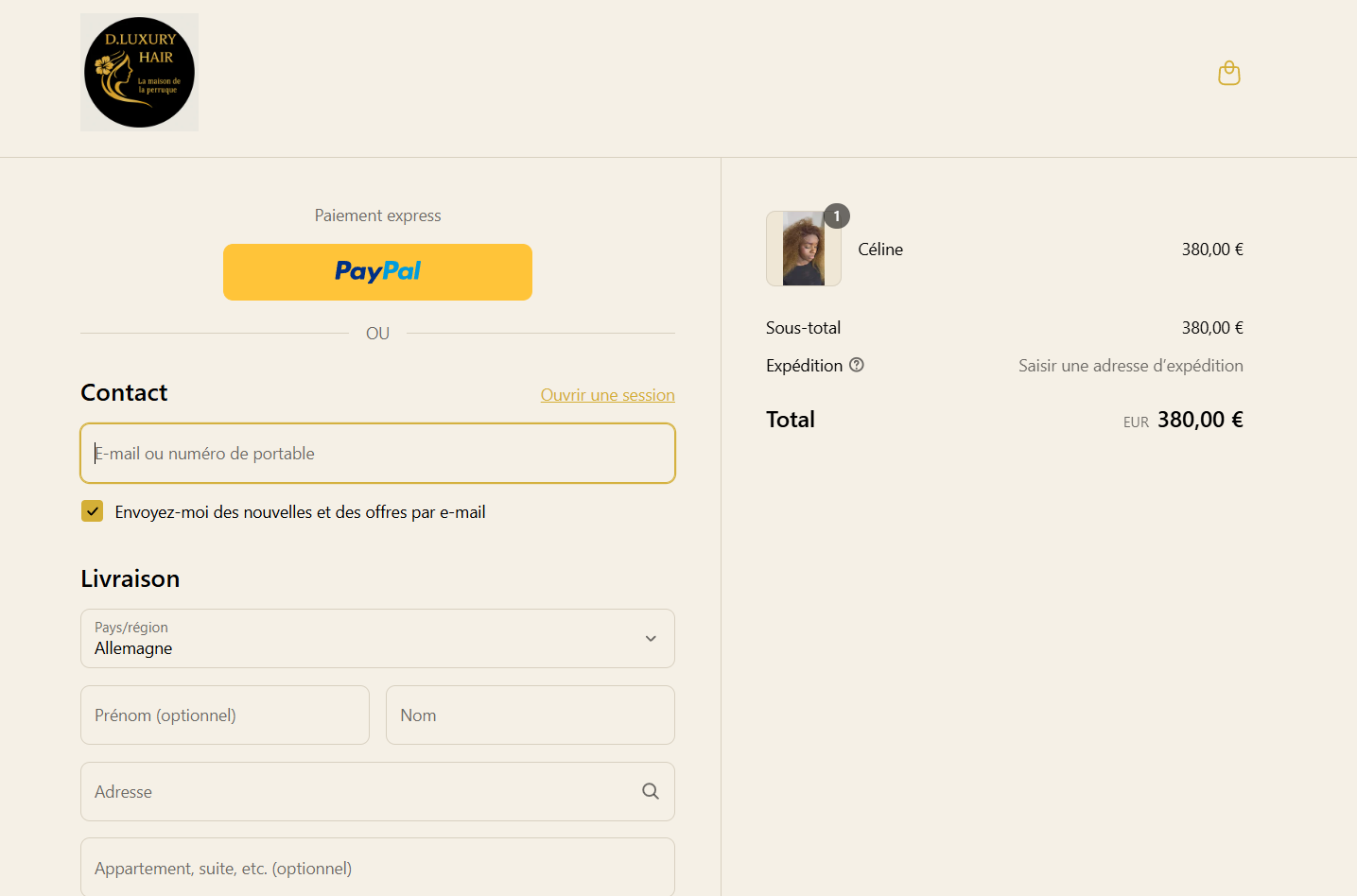Focus the e-mail or mobile number field
1357x896 pixels.
pyautogui.click(x=377, y=454)
